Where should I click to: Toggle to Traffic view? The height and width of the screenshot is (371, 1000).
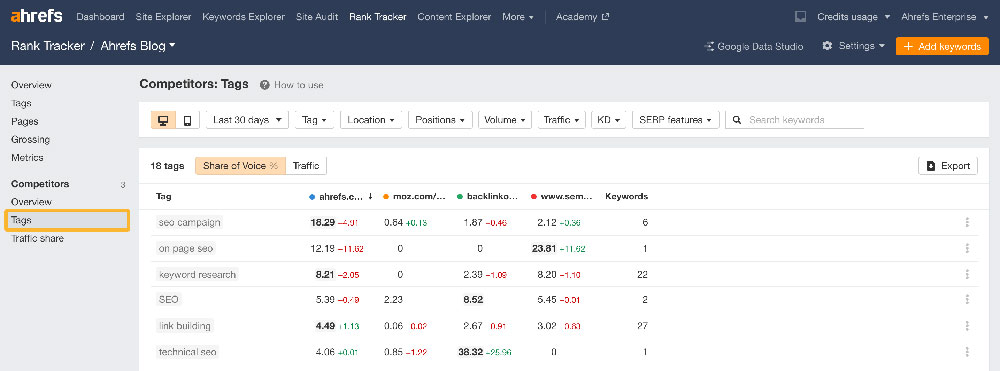point(306,166)
